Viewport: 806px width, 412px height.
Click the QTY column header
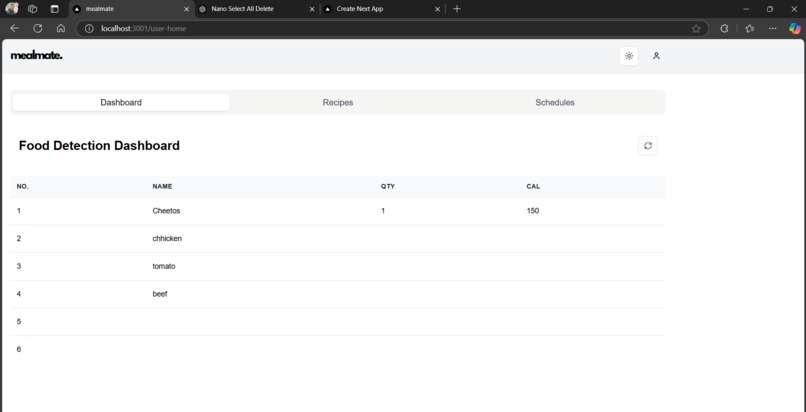click(x=388, y=186)
